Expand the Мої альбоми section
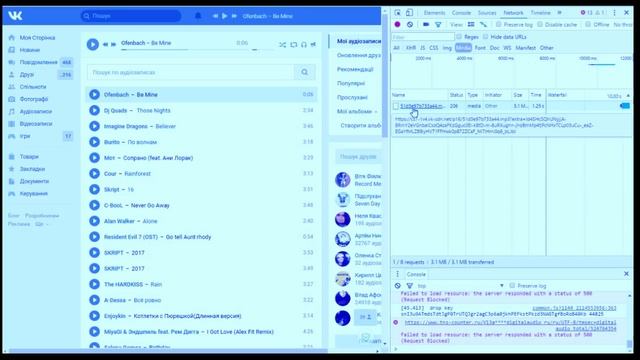 tap(356, 111)
